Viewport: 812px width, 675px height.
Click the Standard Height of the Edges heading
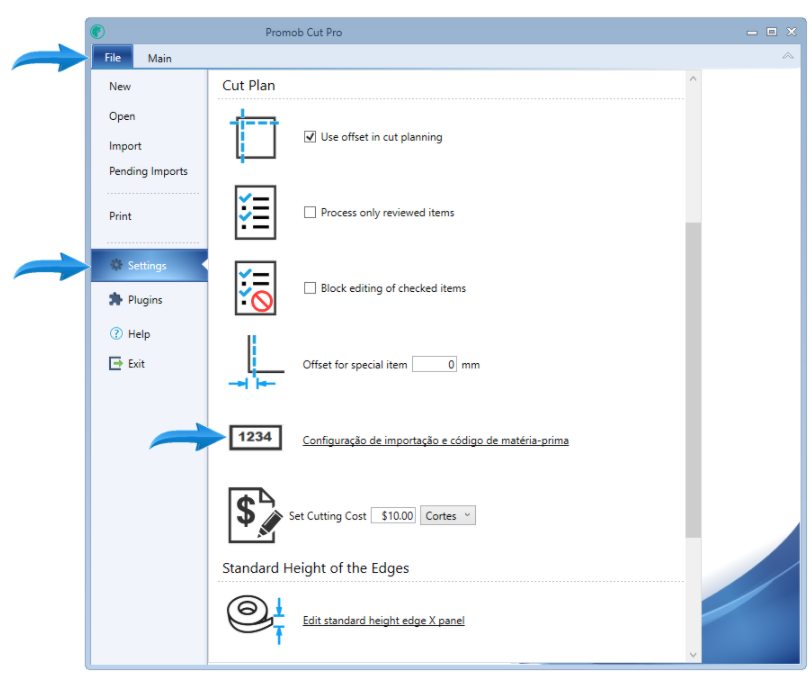pyautogui.click(x=315, y=568)
